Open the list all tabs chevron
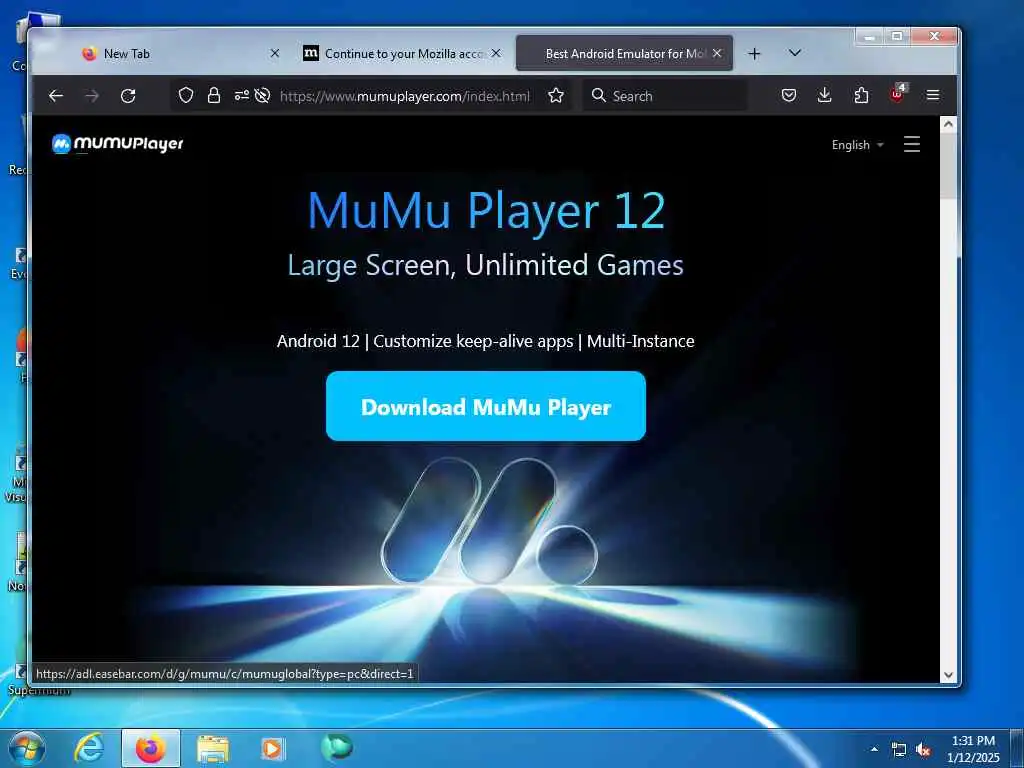 (x=795, y=53)
